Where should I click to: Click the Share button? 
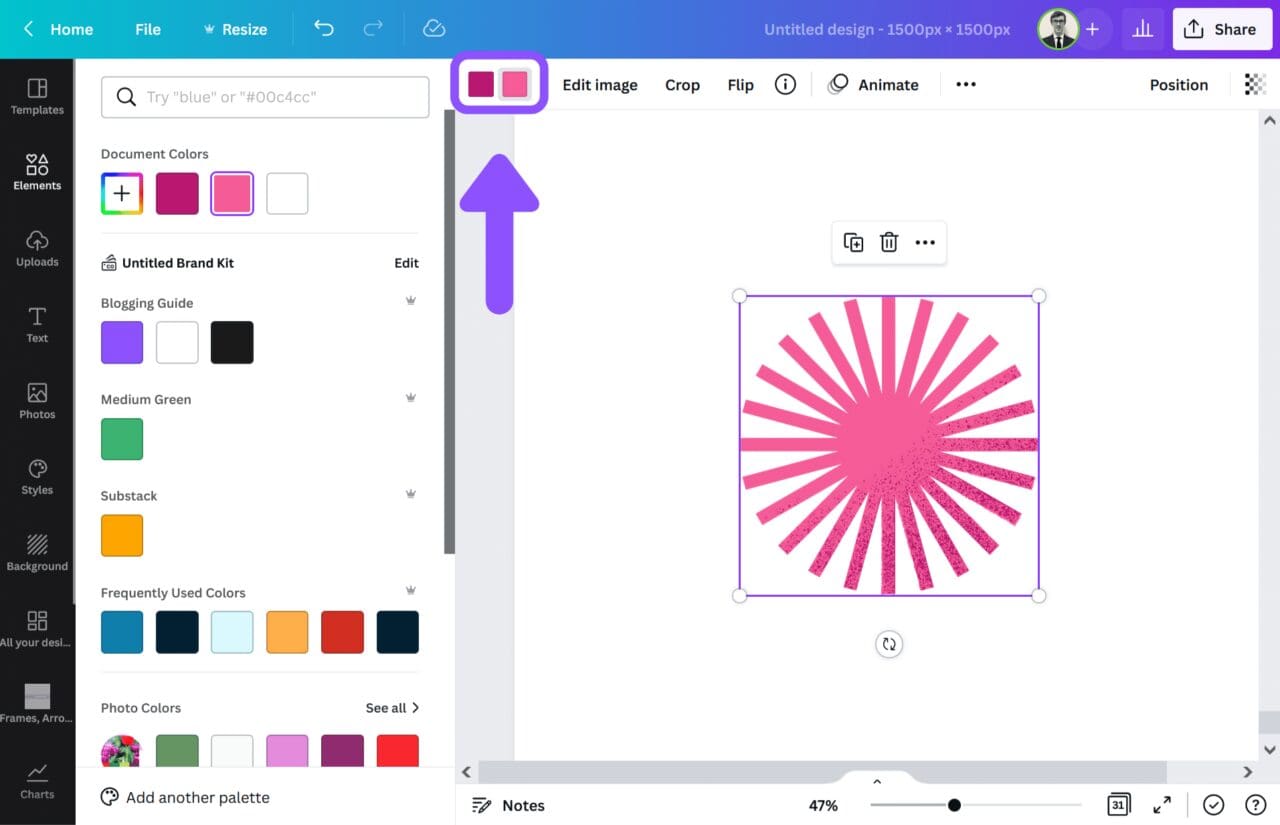point(1222,29)
